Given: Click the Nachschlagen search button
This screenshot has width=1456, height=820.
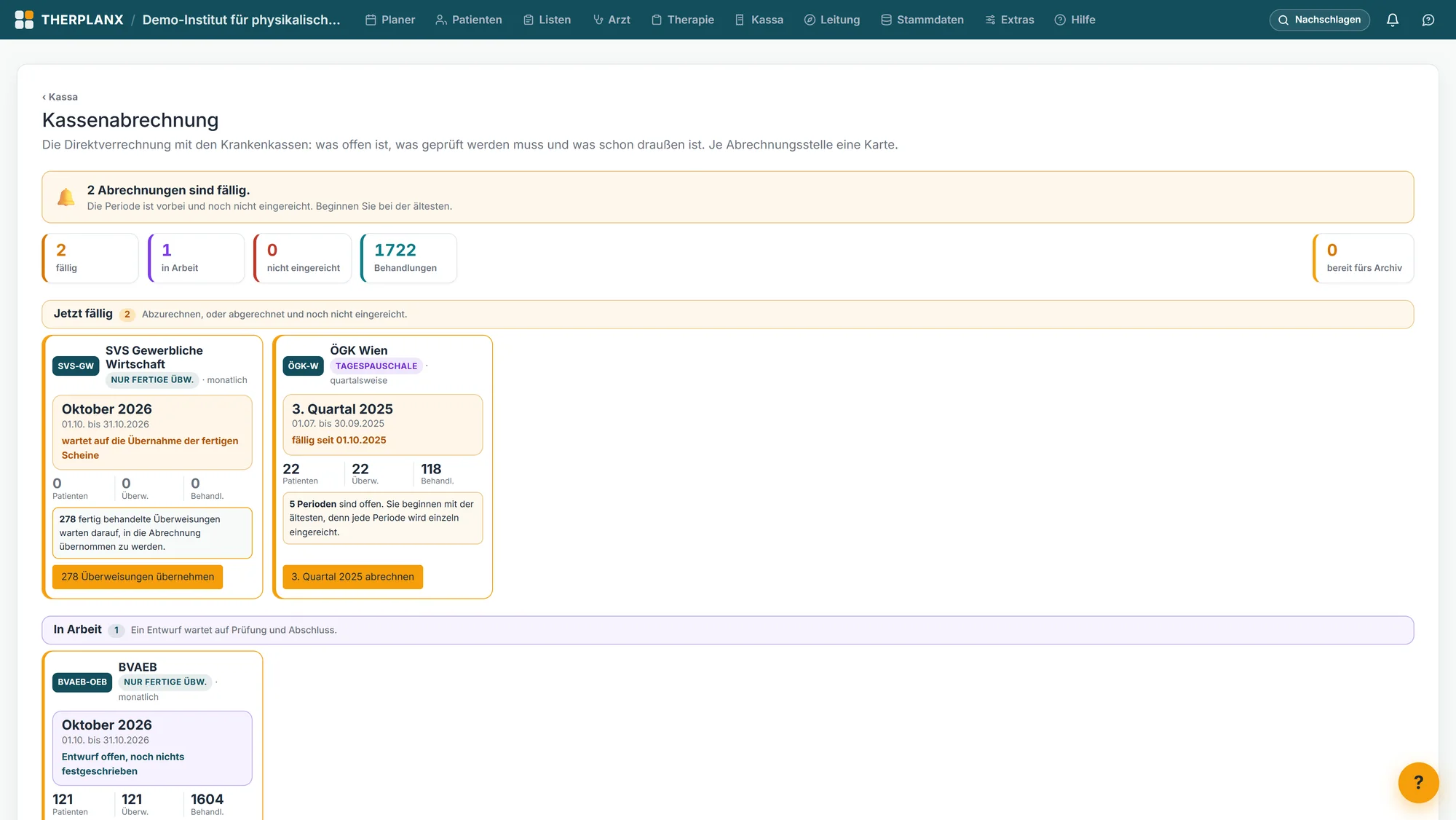Looking at the screenshot, I should click(x=1319, y=20).
